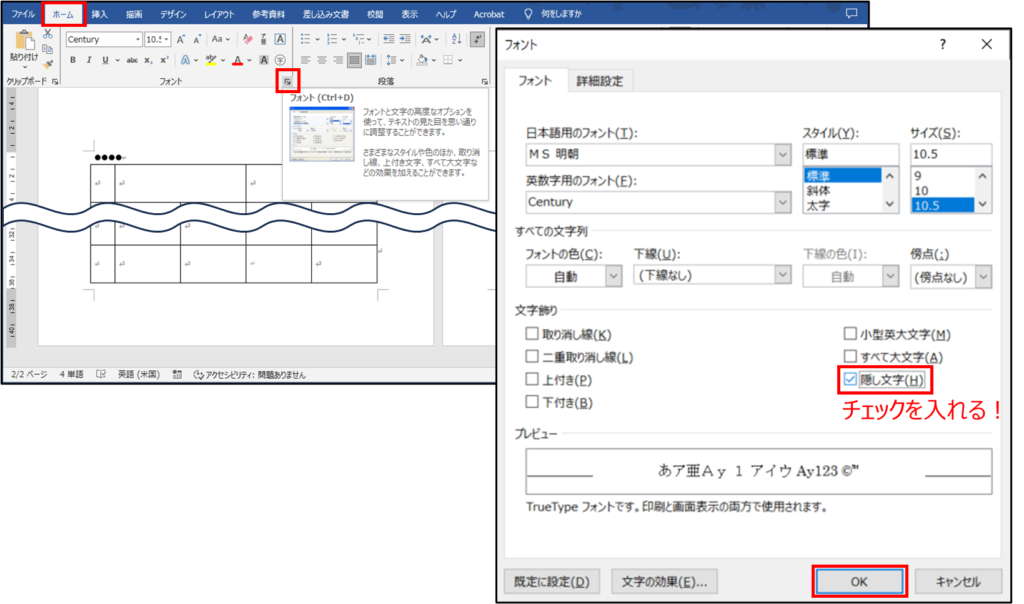Open the Font dialog launcher arrow
The image size is (1024, 604).
pos(287,80)
